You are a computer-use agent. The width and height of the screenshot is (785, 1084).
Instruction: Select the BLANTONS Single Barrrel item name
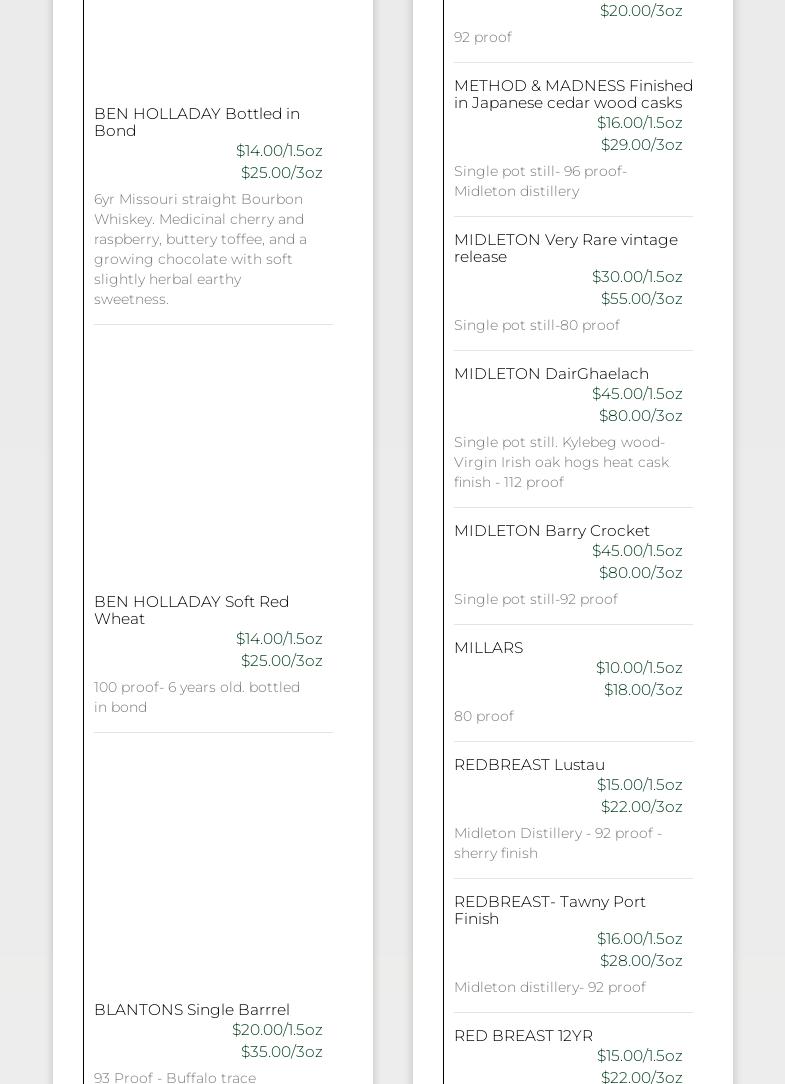click(192, 1010)
